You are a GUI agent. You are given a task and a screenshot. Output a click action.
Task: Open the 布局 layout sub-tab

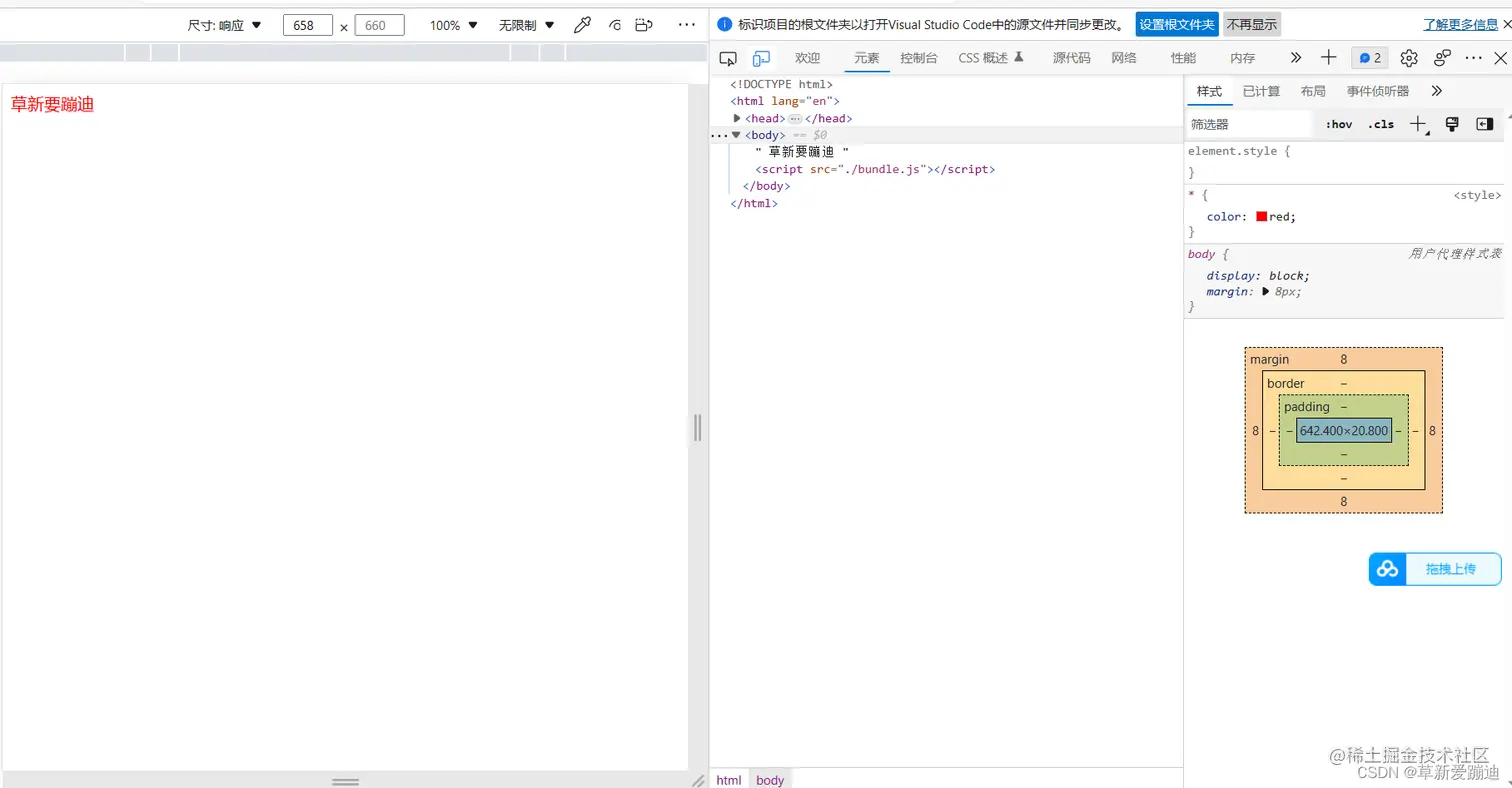1313,91
